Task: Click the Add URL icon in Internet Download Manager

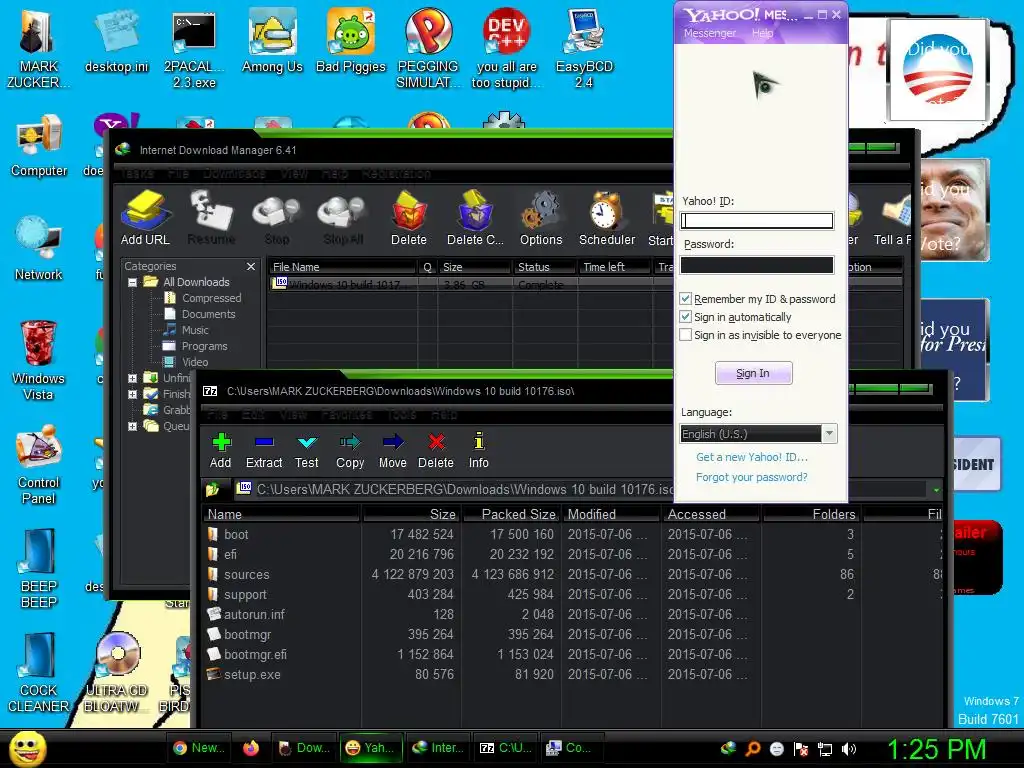Action: tap(146, 210)
